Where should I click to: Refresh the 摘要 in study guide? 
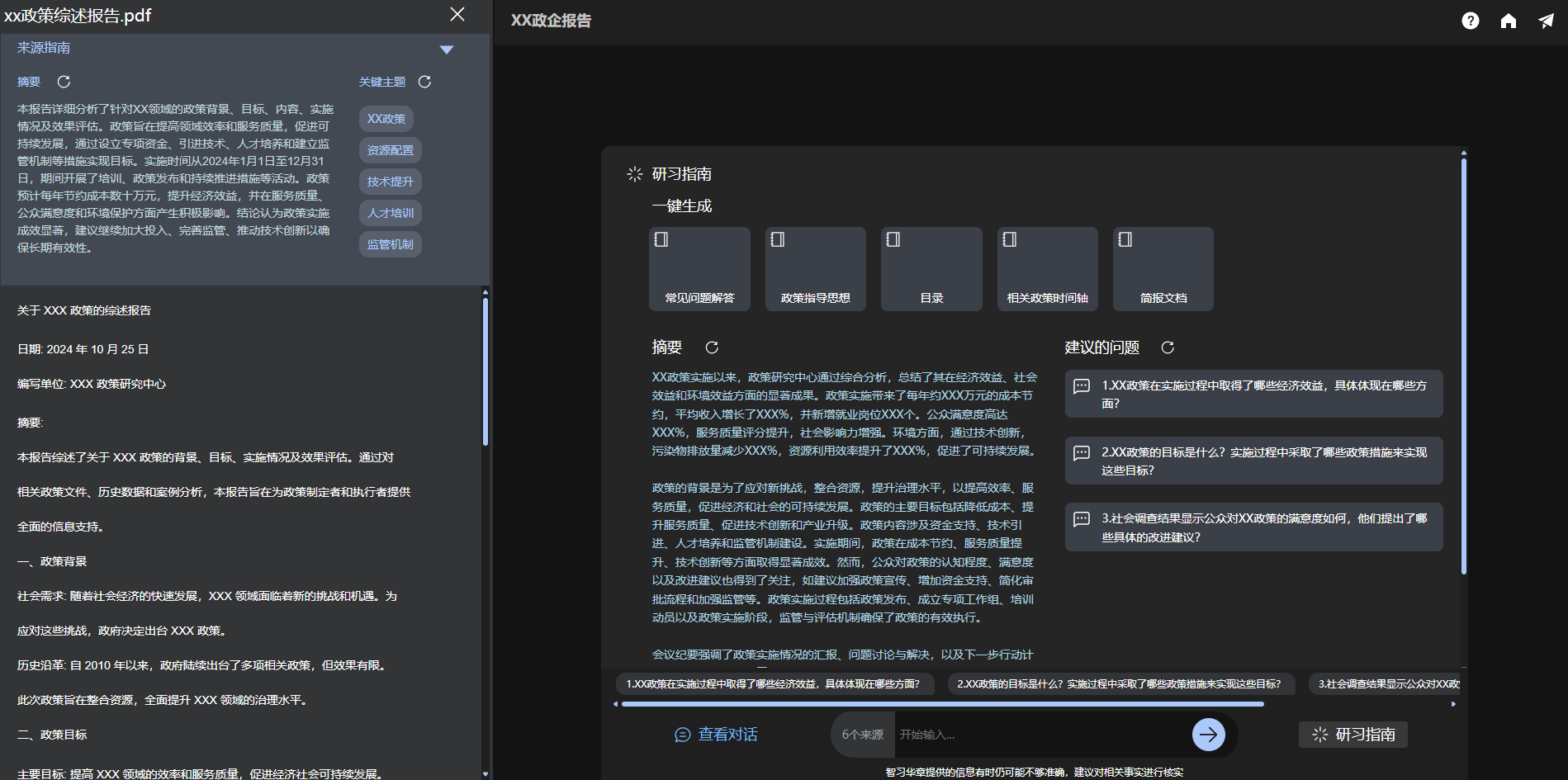click(x=712, y=347)
